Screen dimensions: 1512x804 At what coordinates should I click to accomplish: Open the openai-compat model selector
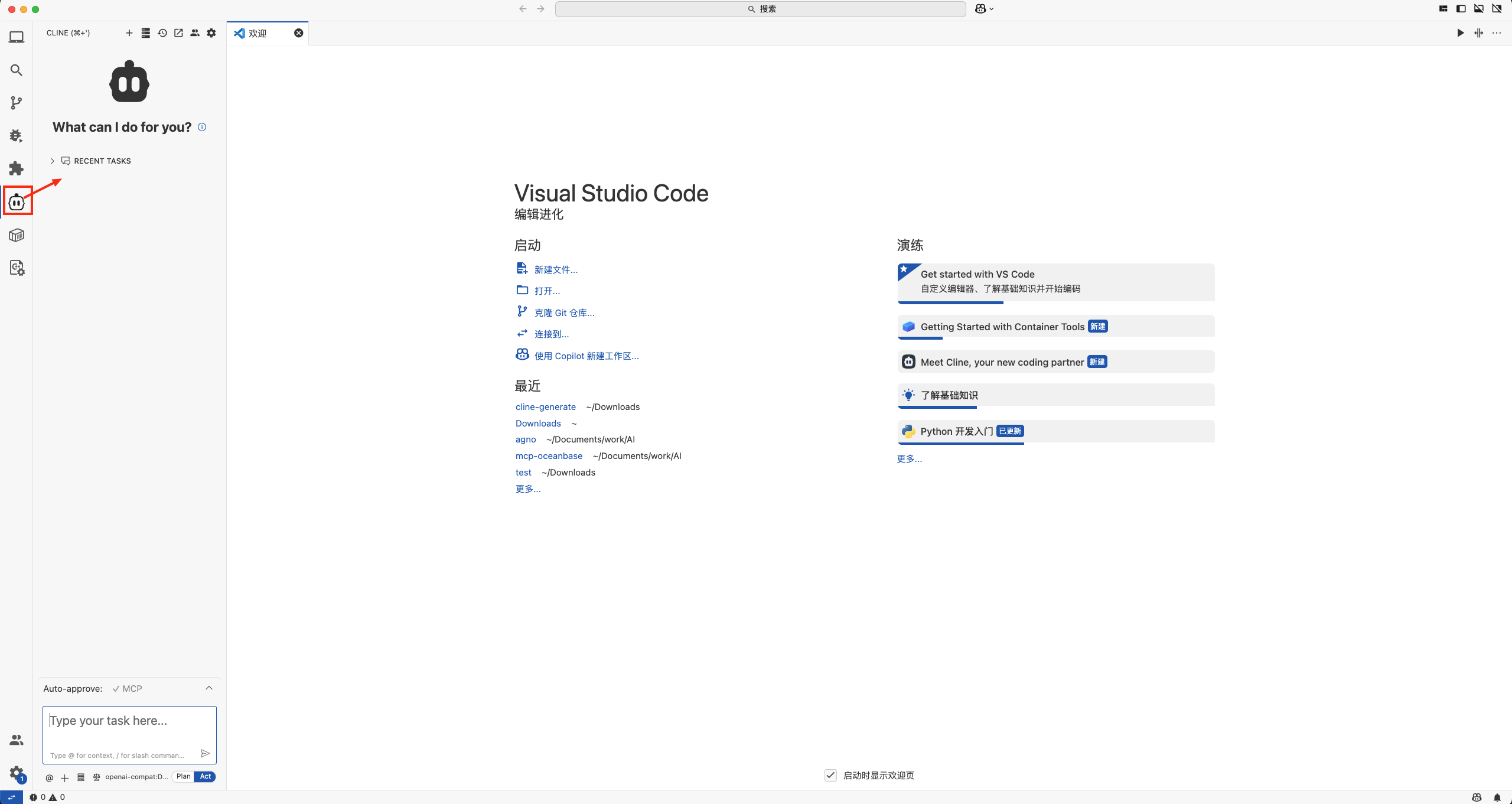[136, 777]
